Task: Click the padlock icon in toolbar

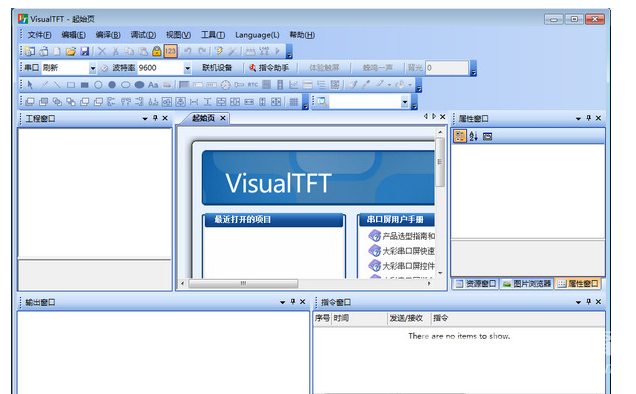Action: tap(157, 51)
